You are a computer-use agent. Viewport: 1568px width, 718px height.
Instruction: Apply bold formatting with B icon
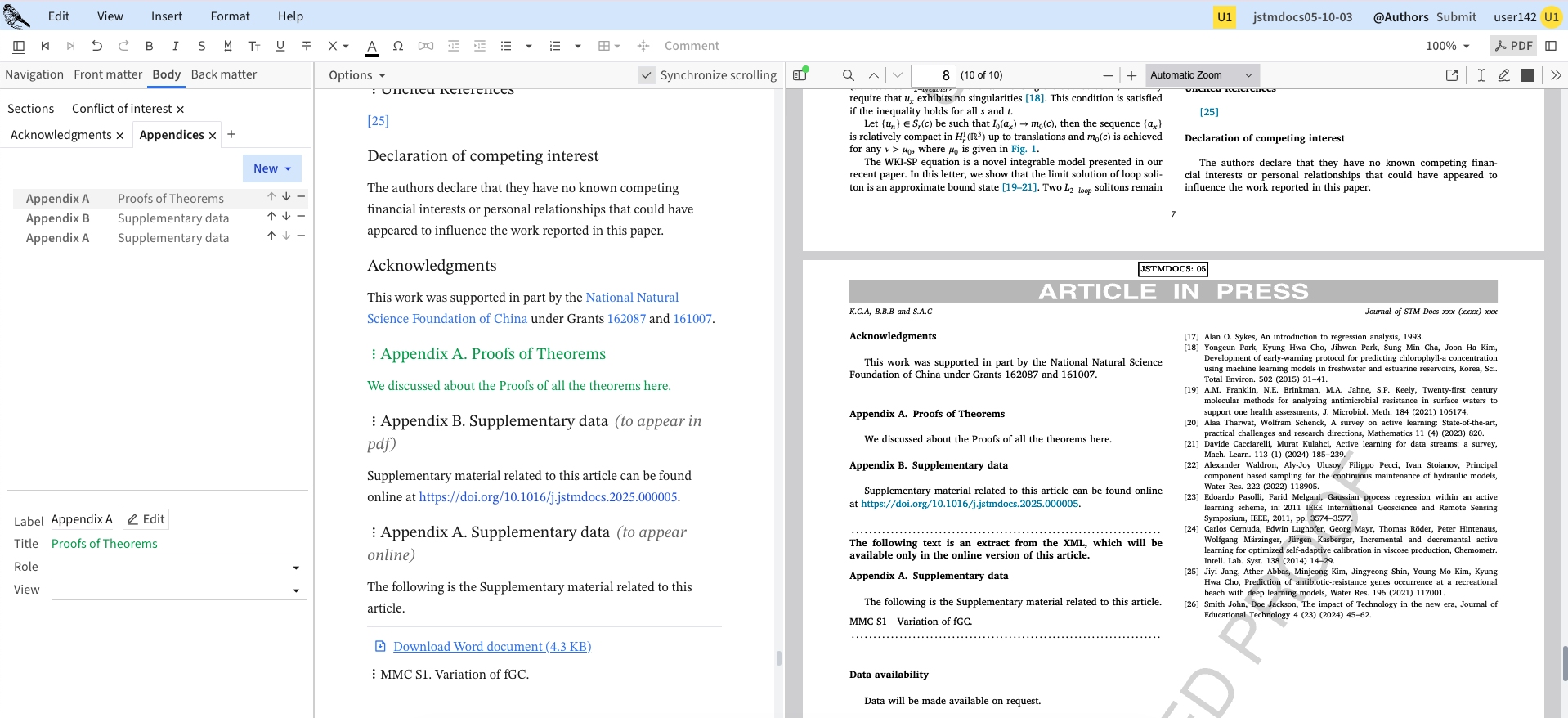pyautogui.click(x=149, y=46)
